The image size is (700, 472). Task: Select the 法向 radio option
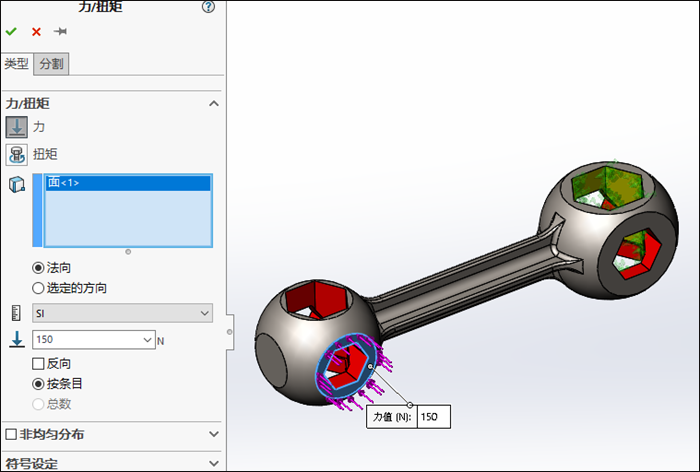[38, 268]
